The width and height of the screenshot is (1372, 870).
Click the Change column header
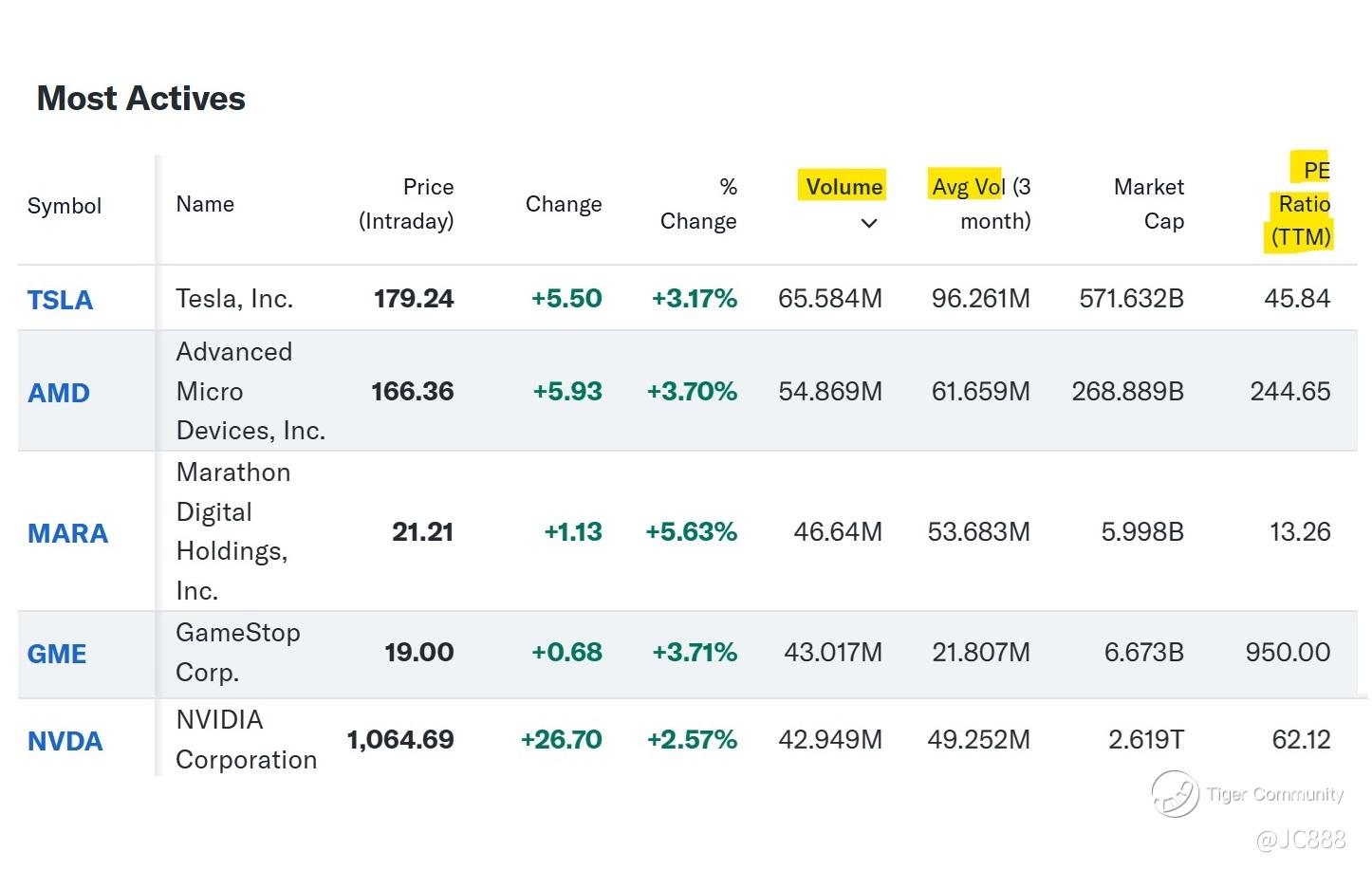coord(564,204)
